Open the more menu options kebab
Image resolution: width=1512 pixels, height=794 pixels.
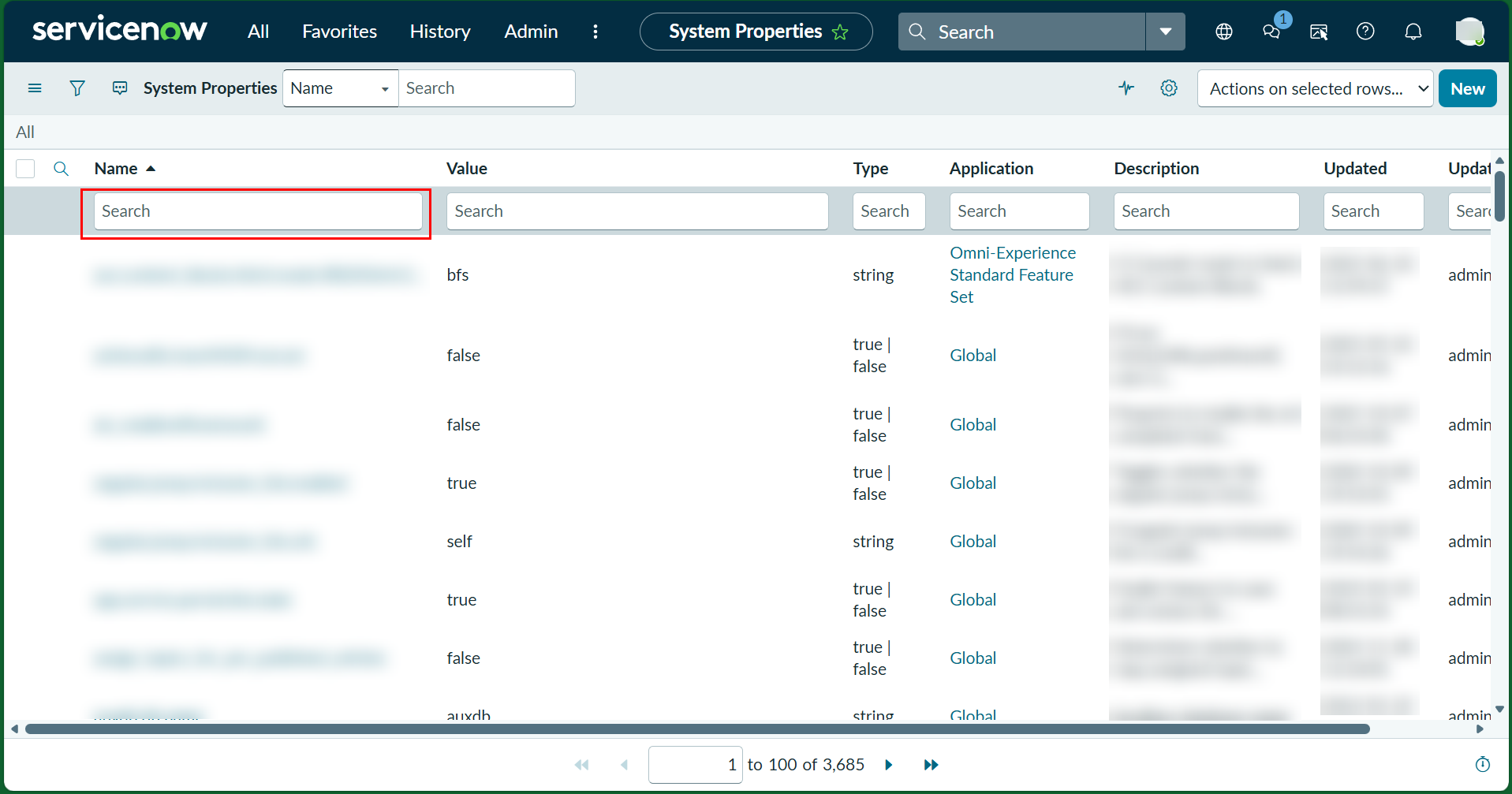(x=595, y=32)
